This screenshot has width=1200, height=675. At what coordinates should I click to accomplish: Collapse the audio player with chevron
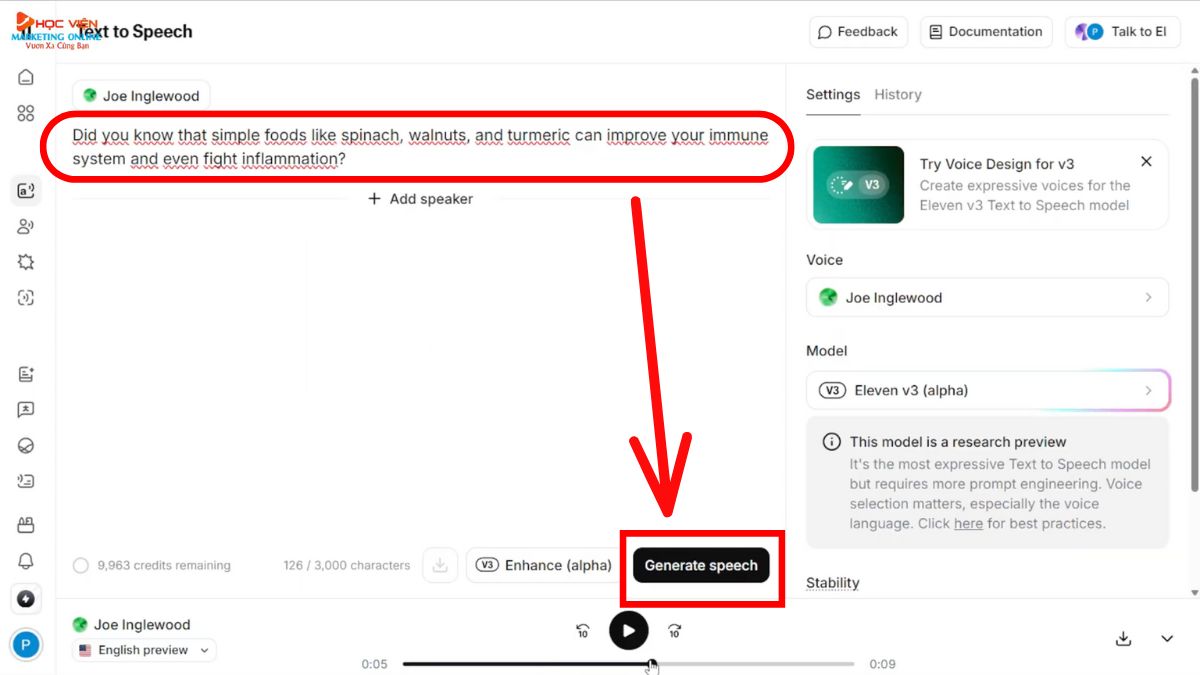(x=1167, y=639)
